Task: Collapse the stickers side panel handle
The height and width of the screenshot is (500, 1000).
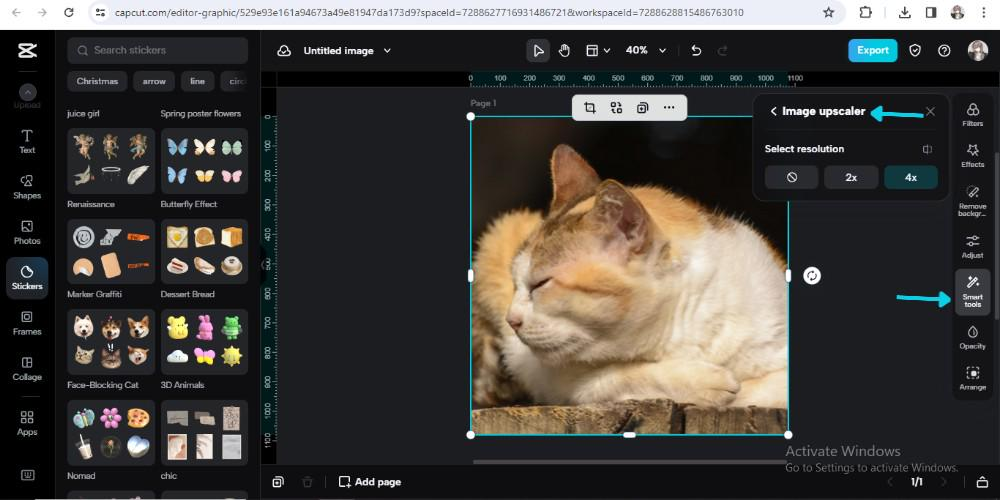Action: 263,265
